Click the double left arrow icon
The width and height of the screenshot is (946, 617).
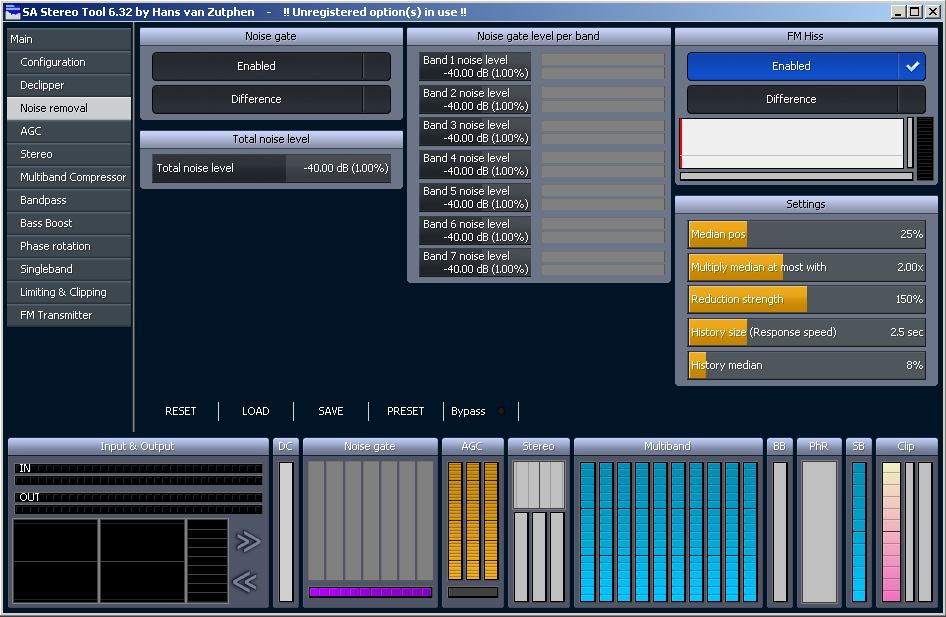tap(245, 582)
